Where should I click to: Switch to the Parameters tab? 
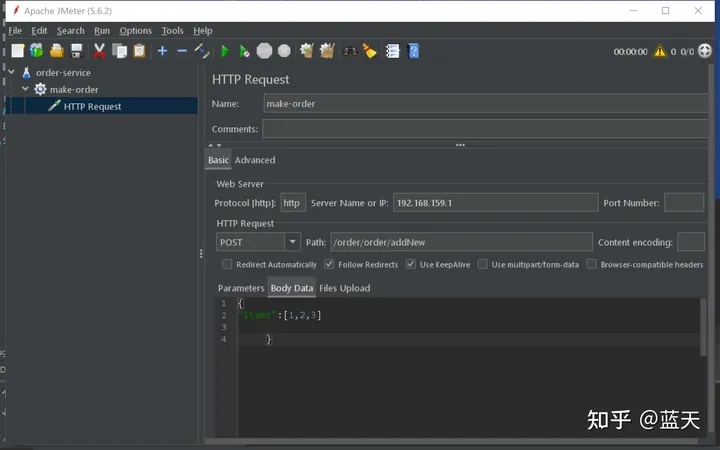241,288
